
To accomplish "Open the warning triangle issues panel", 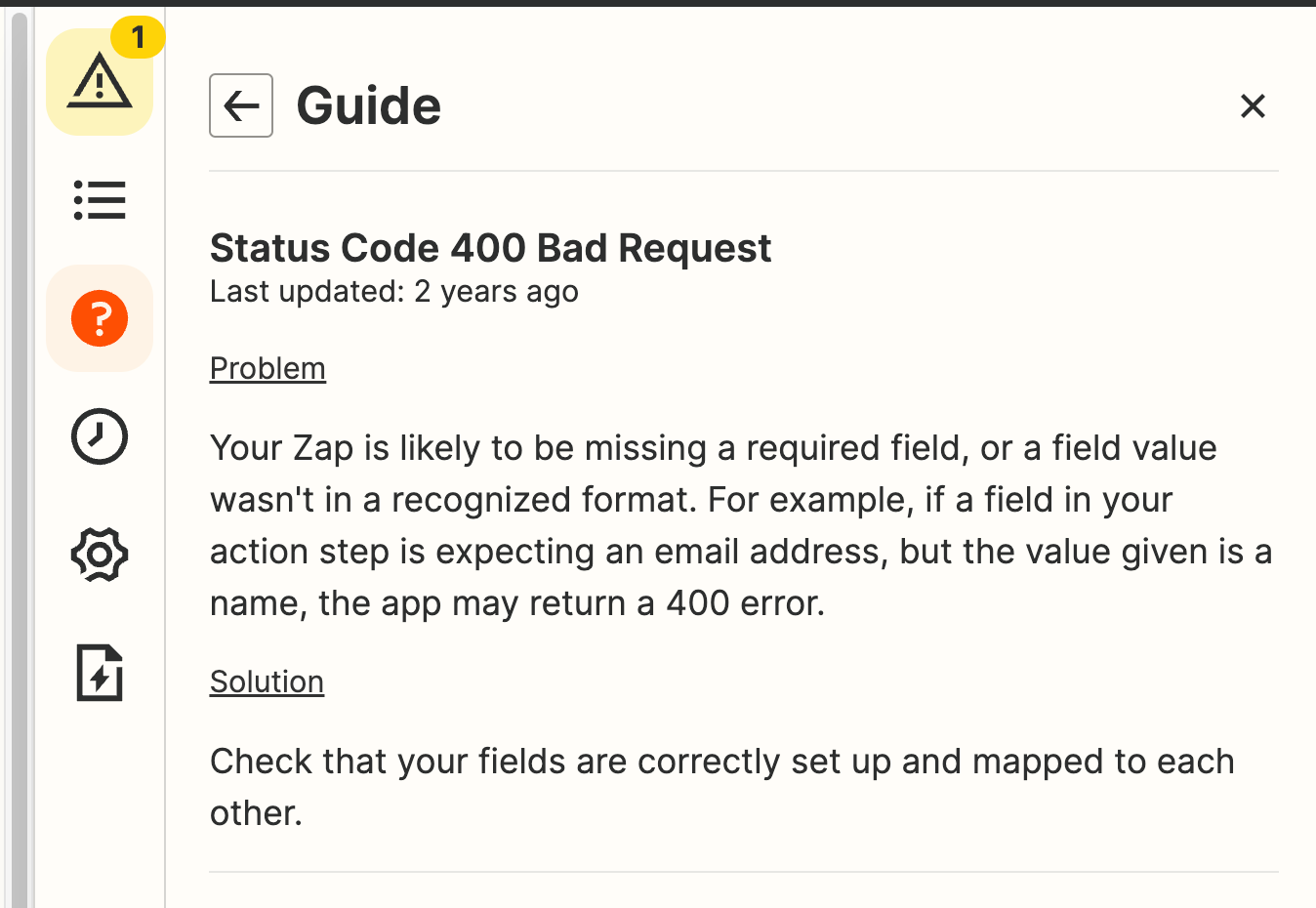I will coord(100,82).
